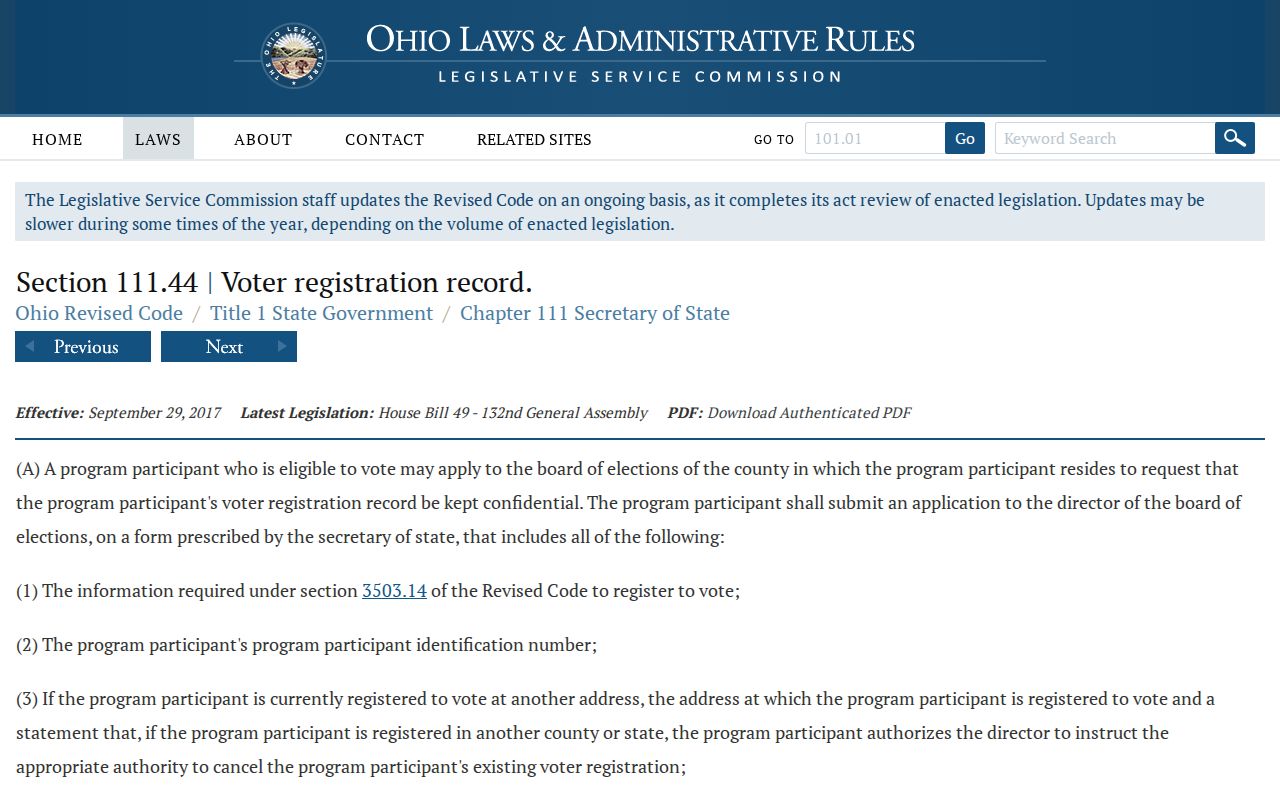The image size is (1280, 800).
Task: Go to the Contact menu item
Action: [385, 139]
